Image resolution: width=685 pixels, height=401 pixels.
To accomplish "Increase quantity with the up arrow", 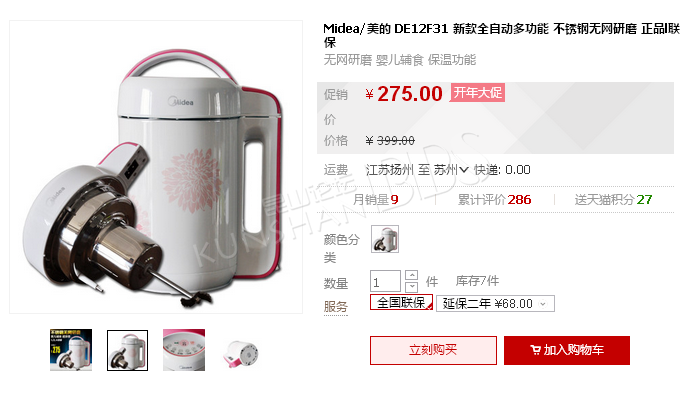I will point(412,275).
